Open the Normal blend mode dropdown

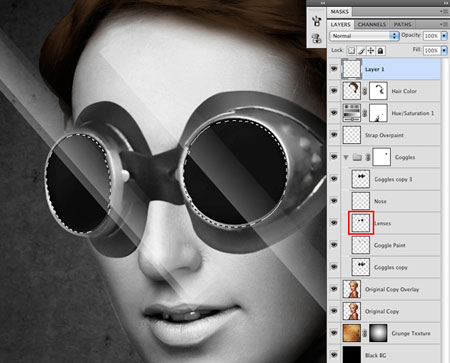point(364,36)
